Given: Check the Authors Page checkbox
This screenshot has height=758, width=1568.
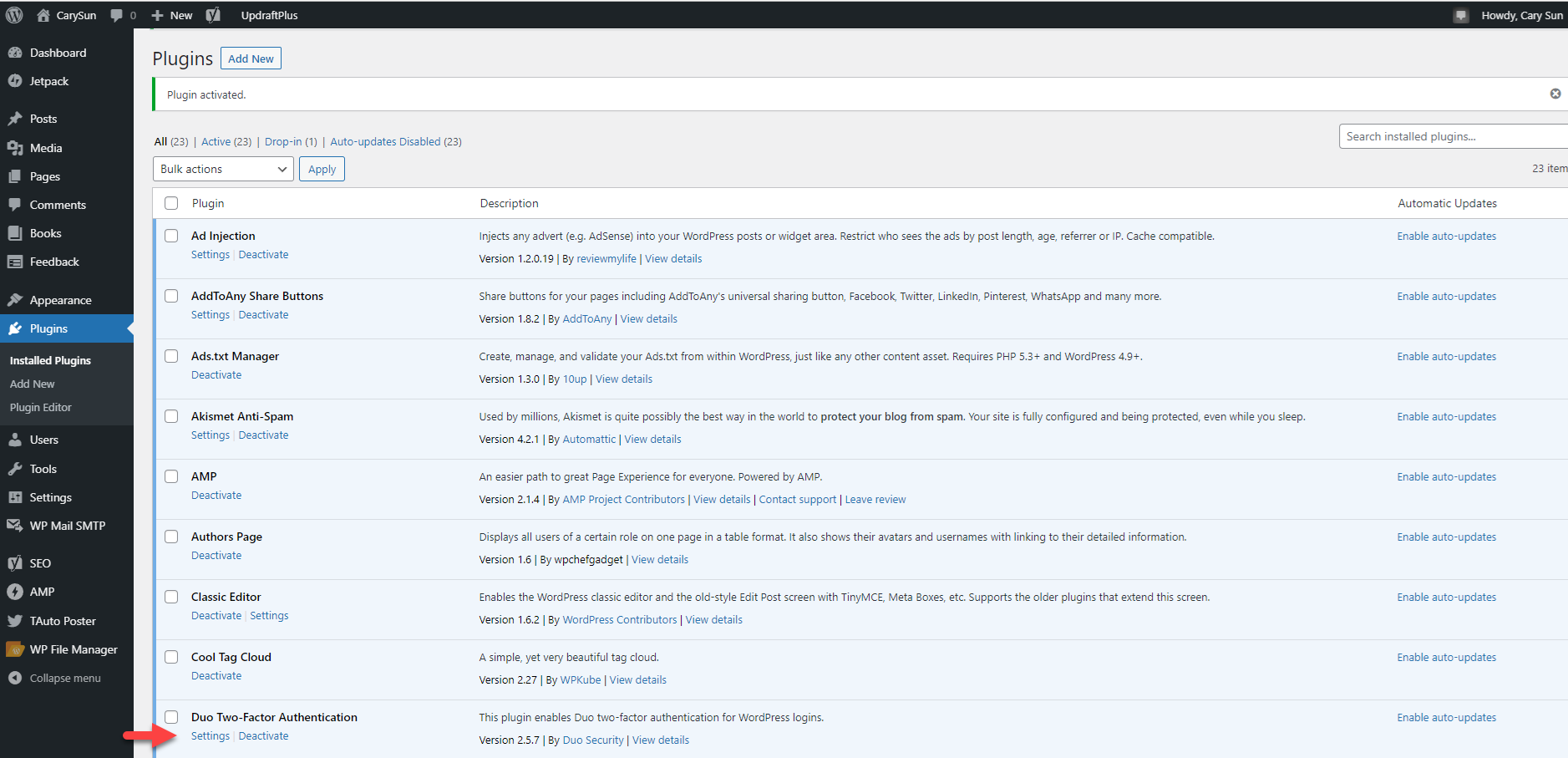Looking at the screenshot, I should pos(171,537).
